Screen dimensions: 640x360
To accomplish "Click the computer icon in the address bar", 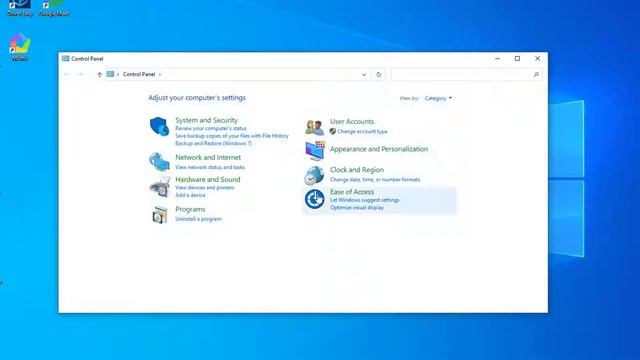I will coord(110,74).
